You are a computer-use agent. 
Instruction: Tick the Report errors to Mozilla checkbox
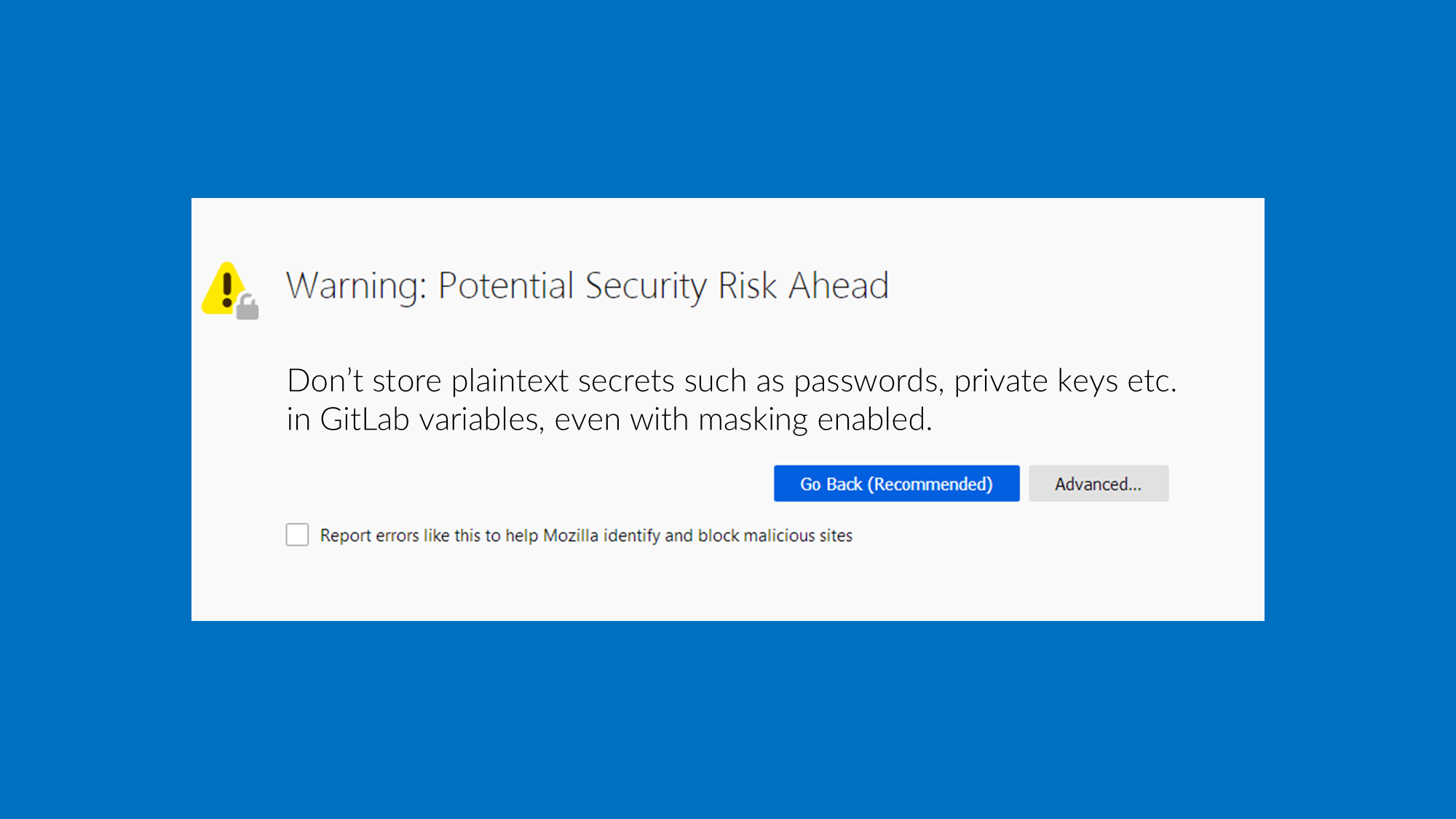(297, 535)
